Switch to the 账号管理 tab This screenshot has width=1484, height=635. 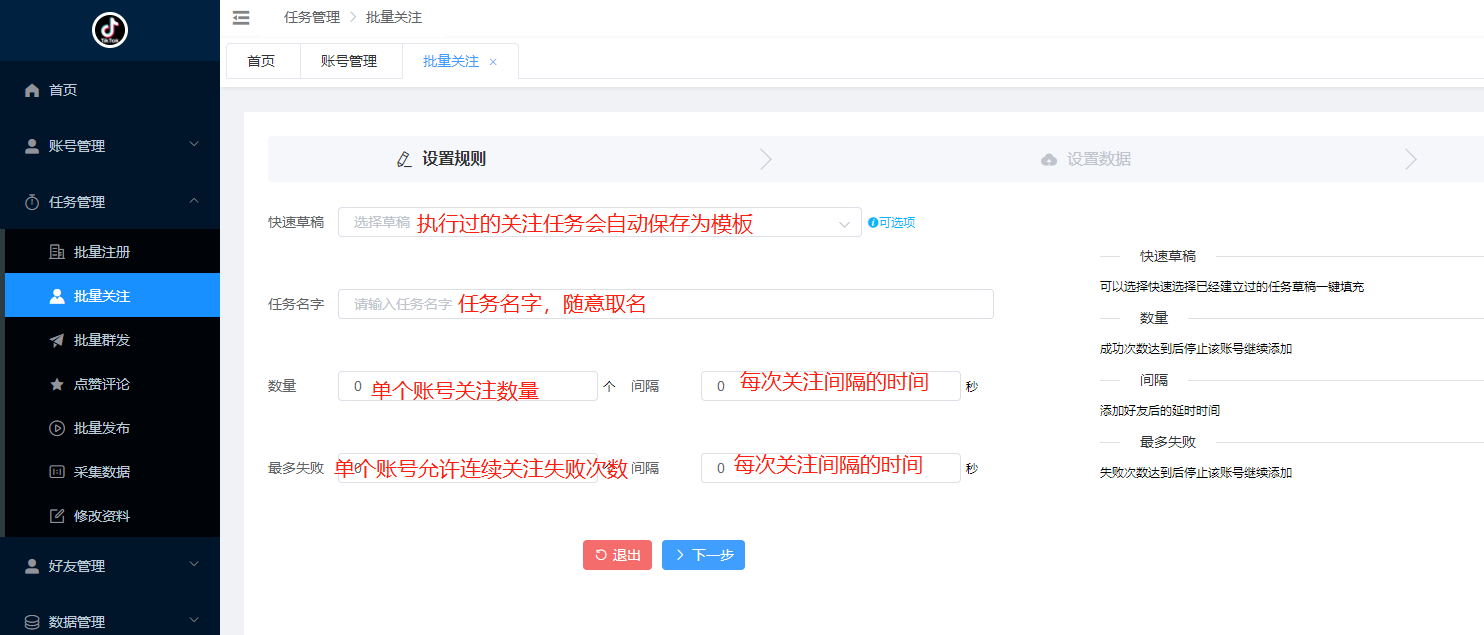[349, 61]
